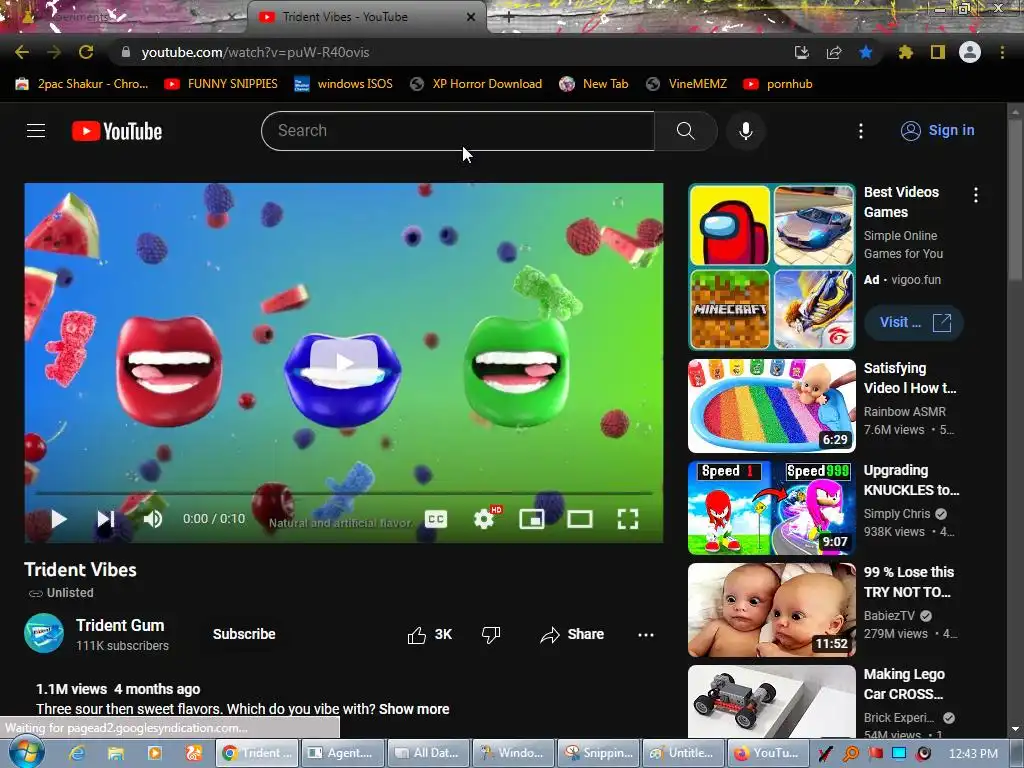Open a new browser tab
The width and height of the screenshot is (1024, 768).
[x=509, y=17]
